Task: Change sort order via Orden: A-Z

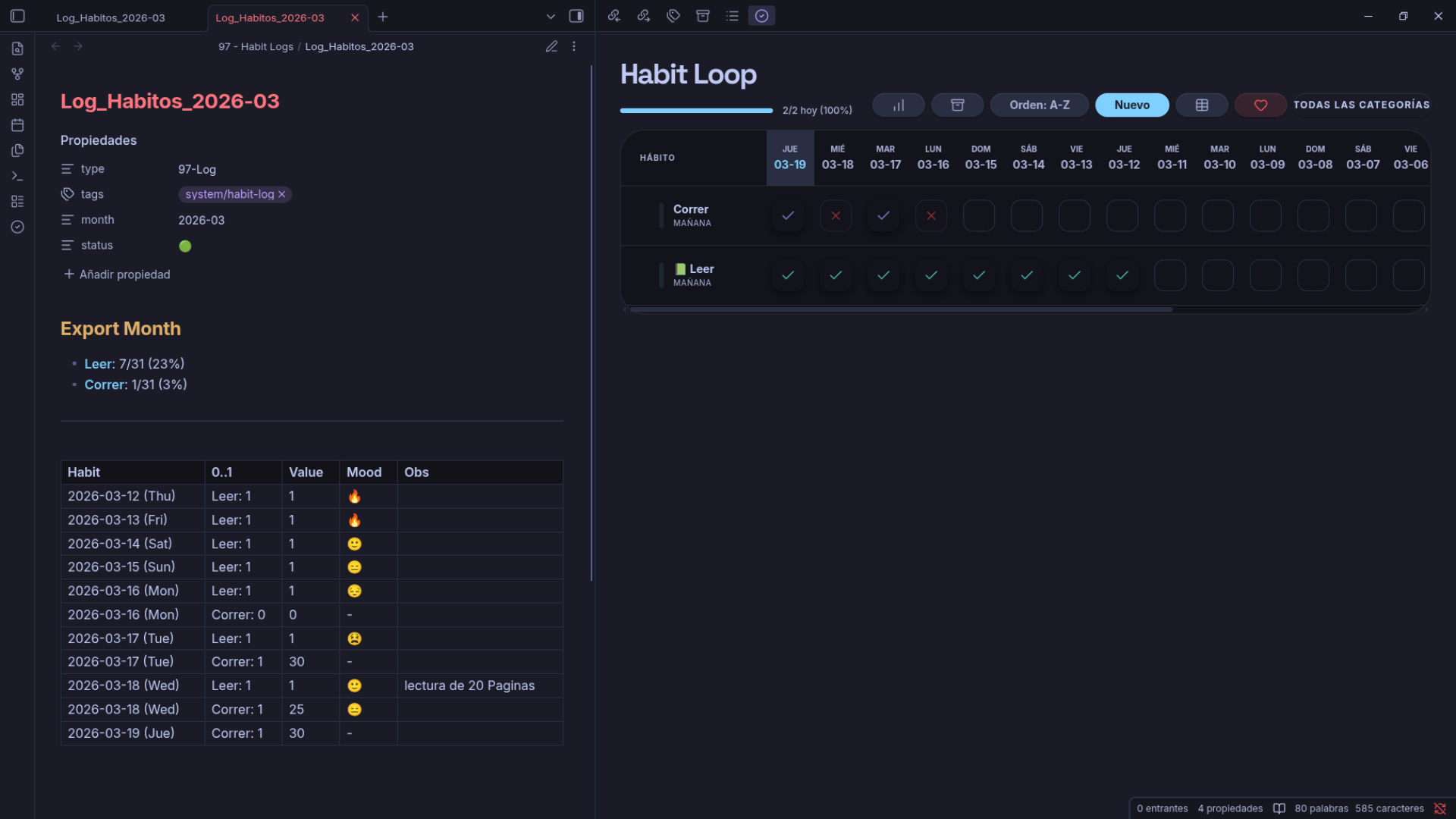Action: pos(1039,105)
